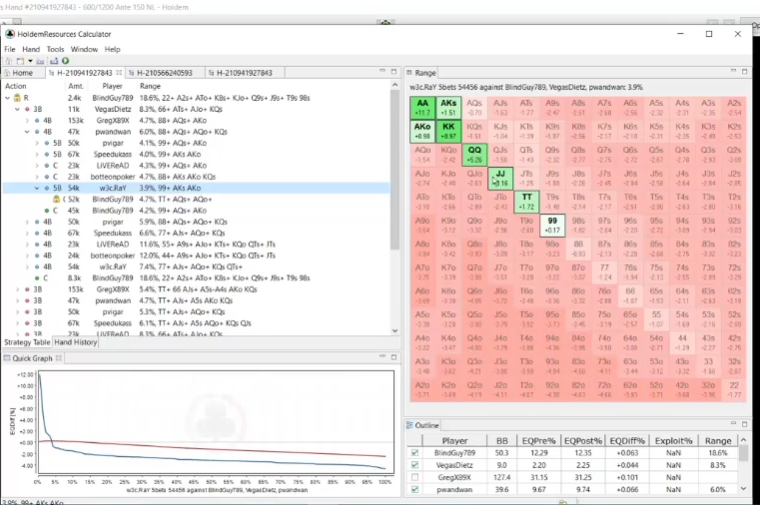Click the green run calculation icon
The width and height of the screenshot is (760, 505).
[65, 61]
